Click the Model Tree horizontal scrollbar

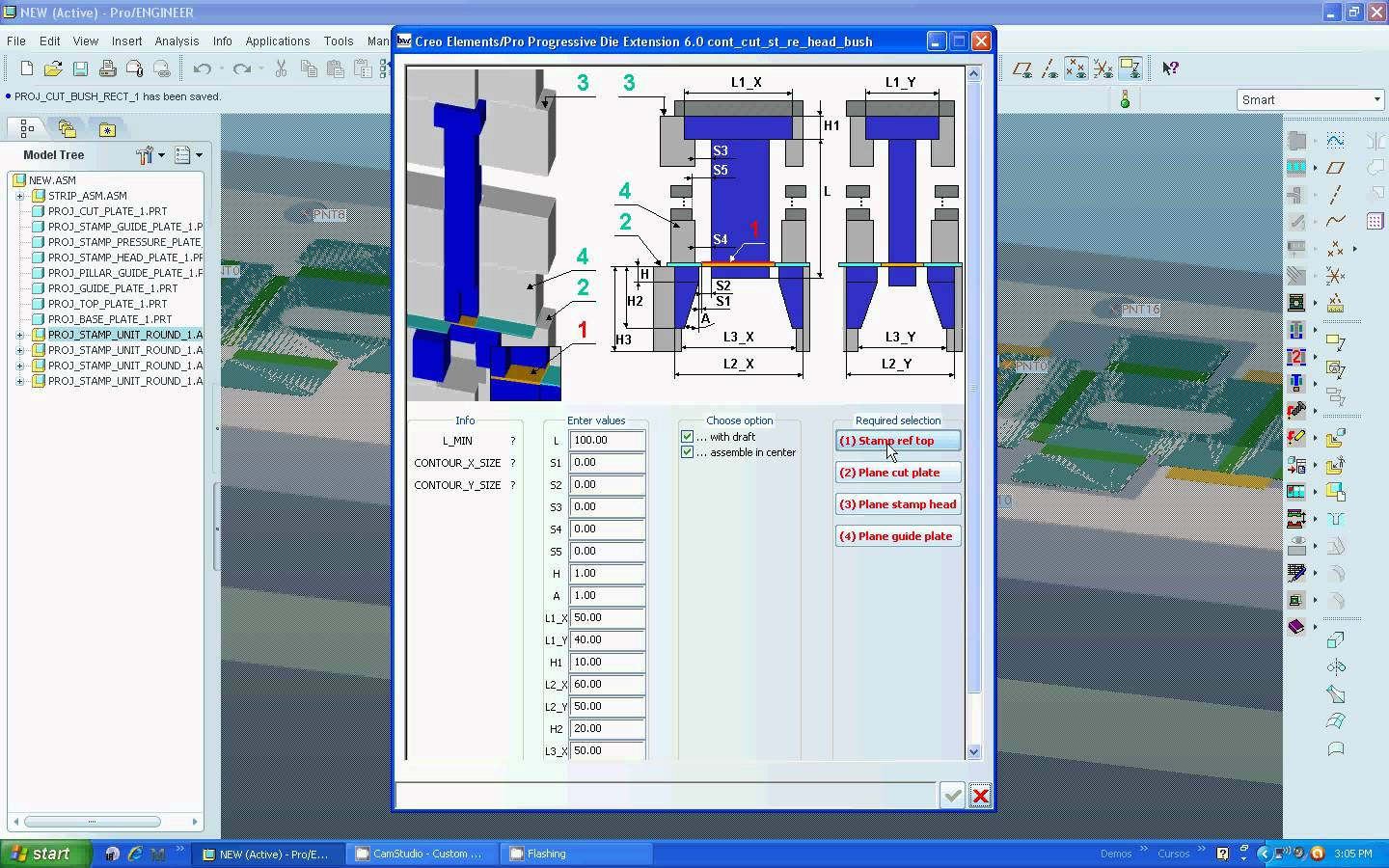[x=92, y=822]
